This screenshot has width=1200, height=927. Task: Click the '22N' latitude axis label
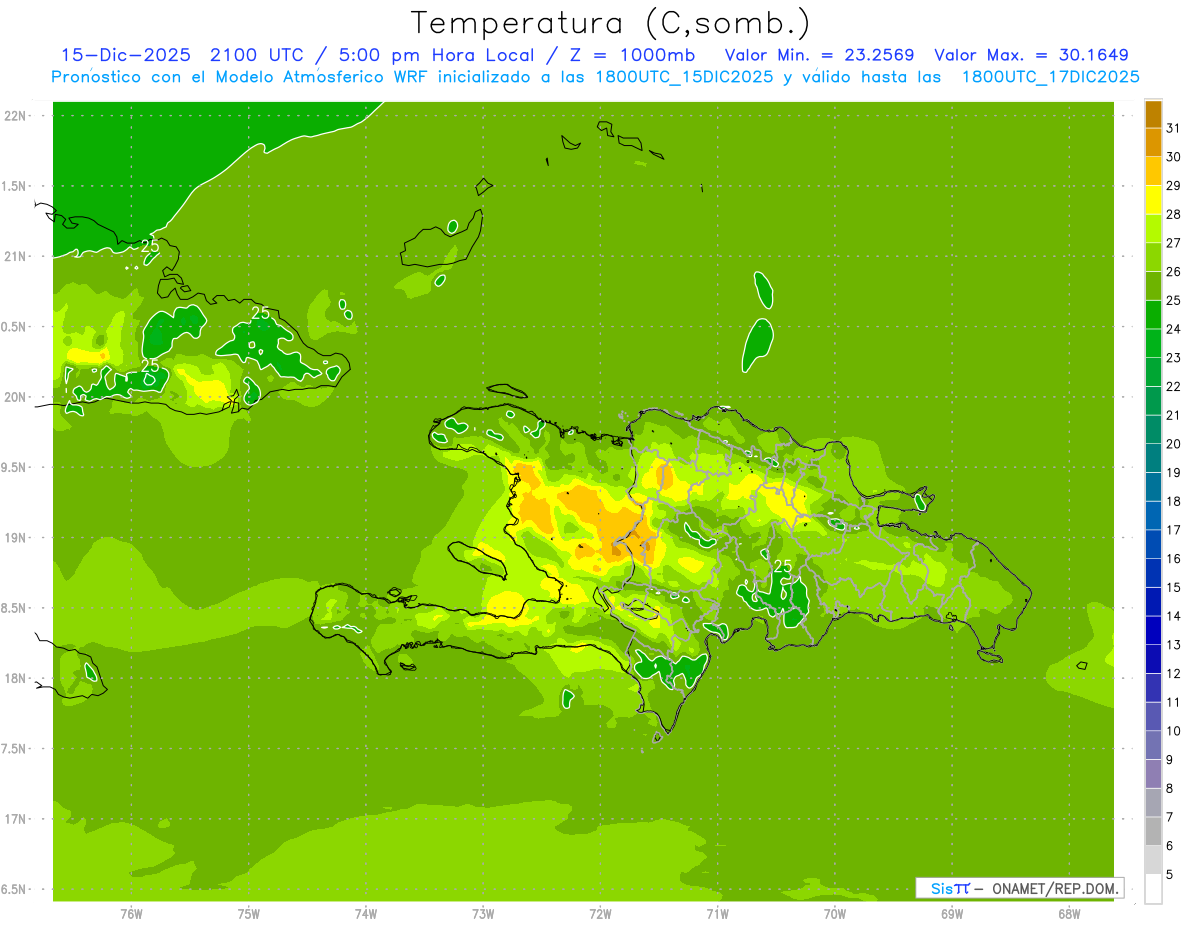[x=15, y=115]
